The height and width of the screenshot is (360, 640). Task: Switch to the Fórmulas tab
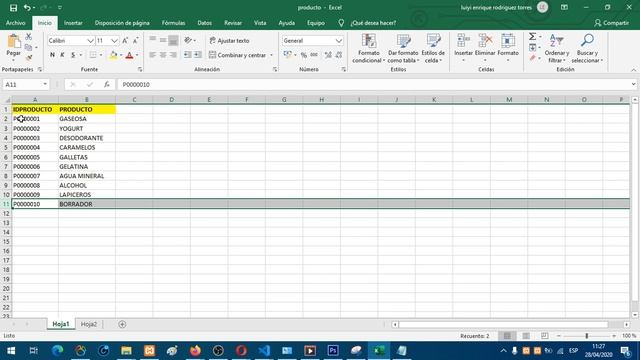pos(173,23)
